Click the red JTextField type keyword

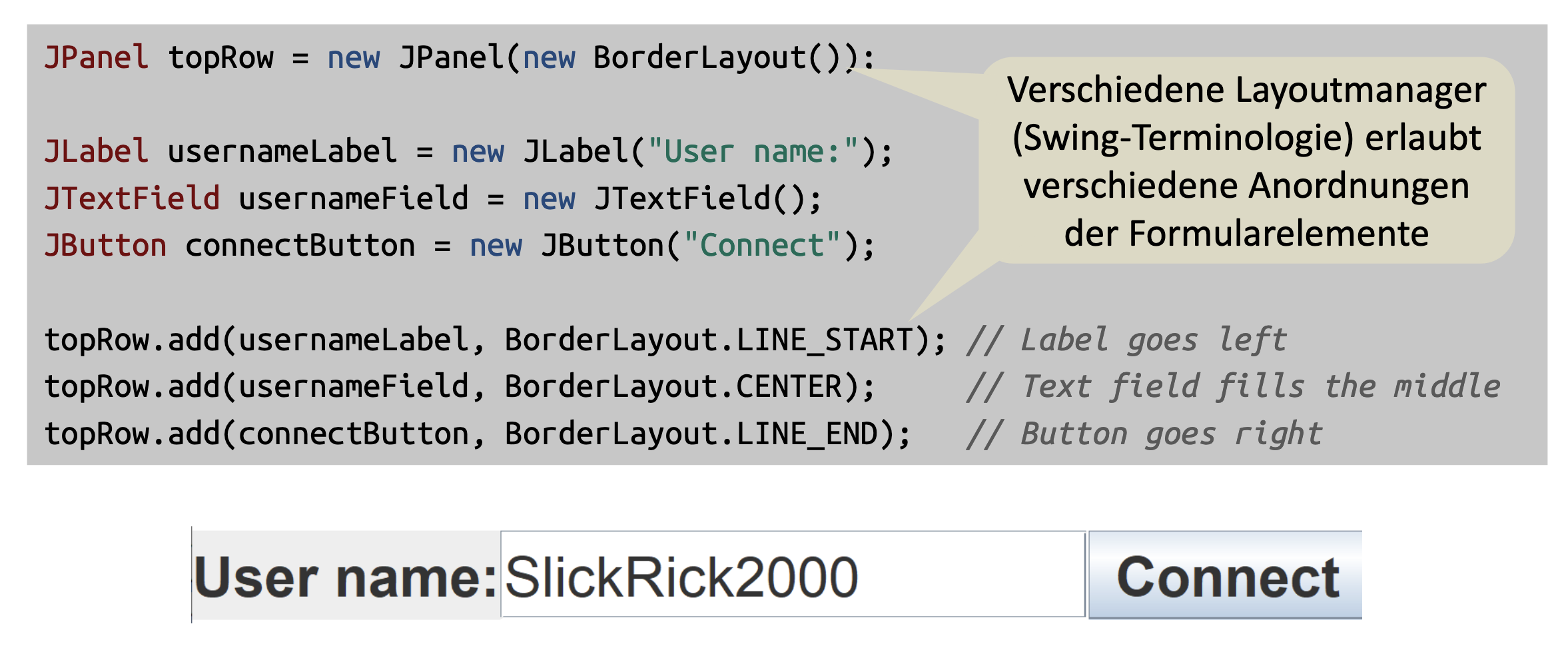click(132, 199)
